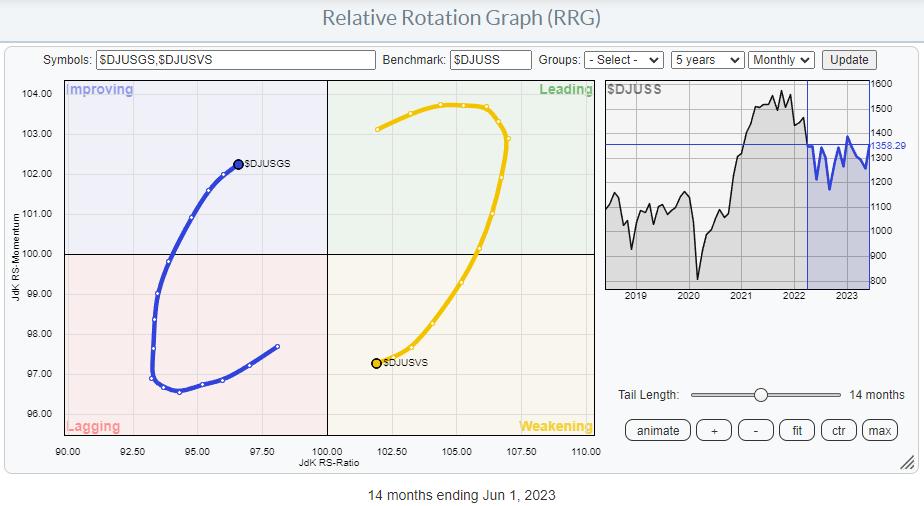Screen dimensions: 924x506
Task: Click the animate button
Action: click(x=658, y=431)
